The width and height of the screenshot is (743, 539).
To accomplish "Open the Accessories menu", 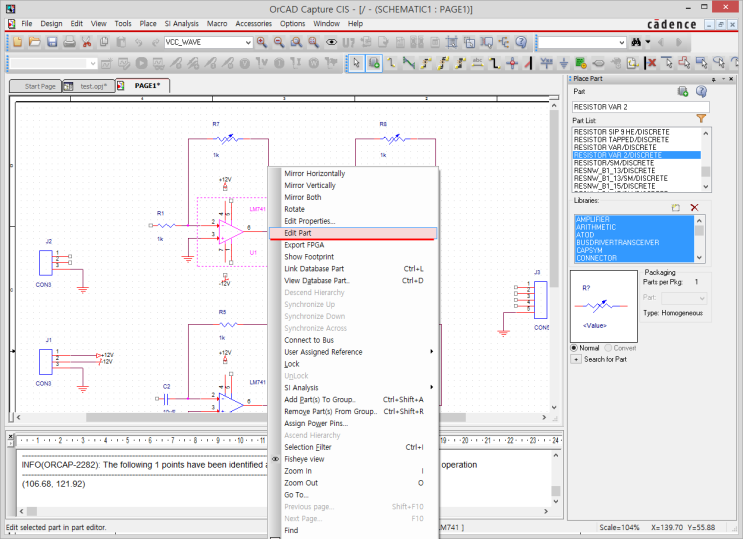I will pyautogui.click(x=254, y=23).
